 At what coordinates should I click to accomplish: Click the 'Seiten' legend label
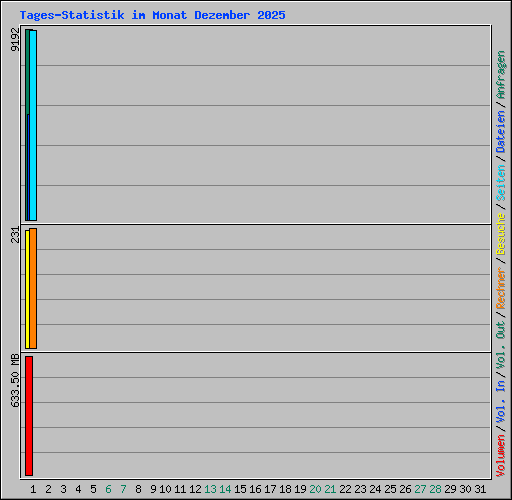500,183
